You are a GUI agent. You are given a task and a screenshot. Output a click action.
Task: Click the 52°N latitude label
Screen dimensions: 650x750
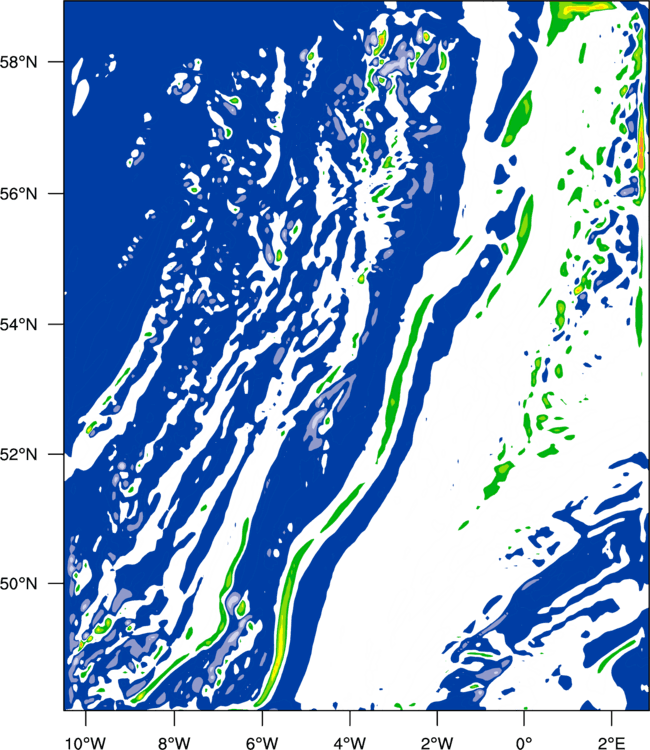point(19,454)
